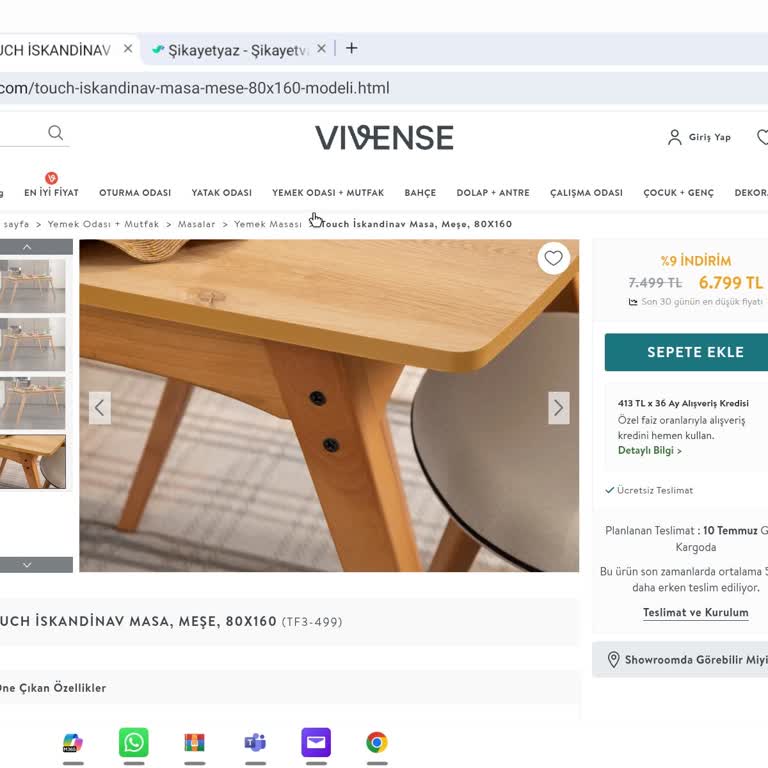
Task: Open BAHÇE menu
Action: [x=420, y=192]
